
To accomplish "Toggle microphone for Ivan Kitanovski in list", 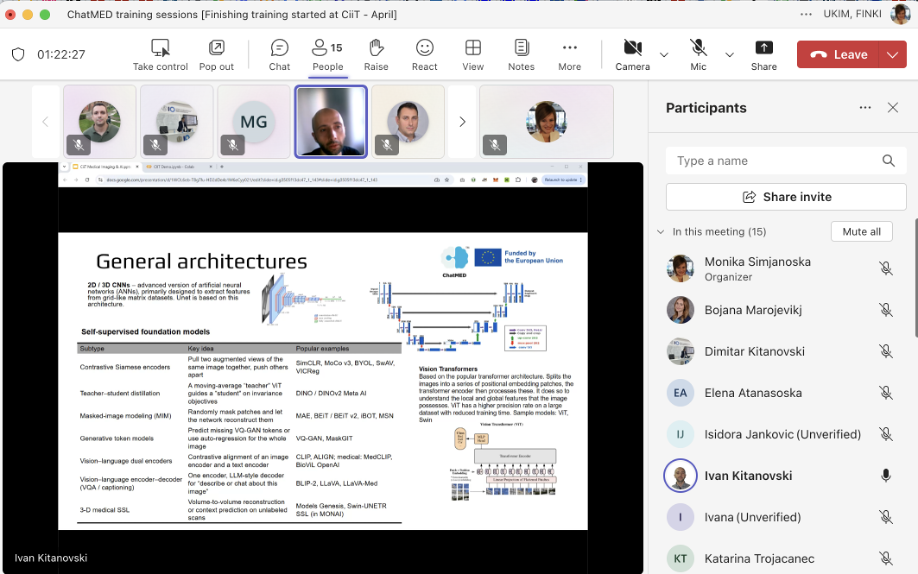I will coord(885,476).
